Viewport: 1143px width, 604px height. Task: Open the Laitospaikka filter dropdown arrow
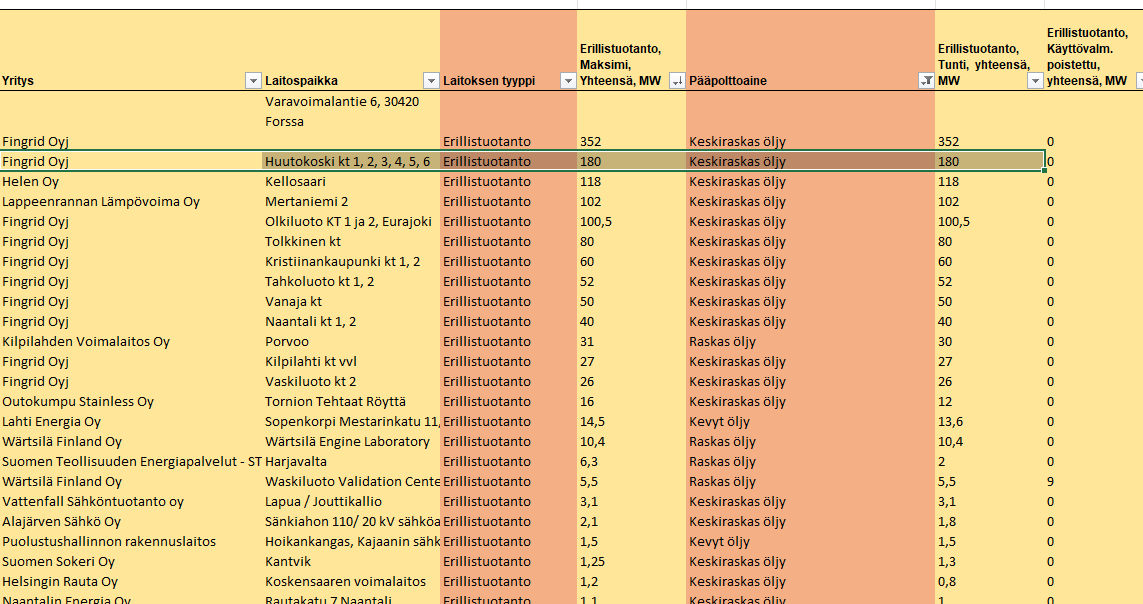coord(430,81)
